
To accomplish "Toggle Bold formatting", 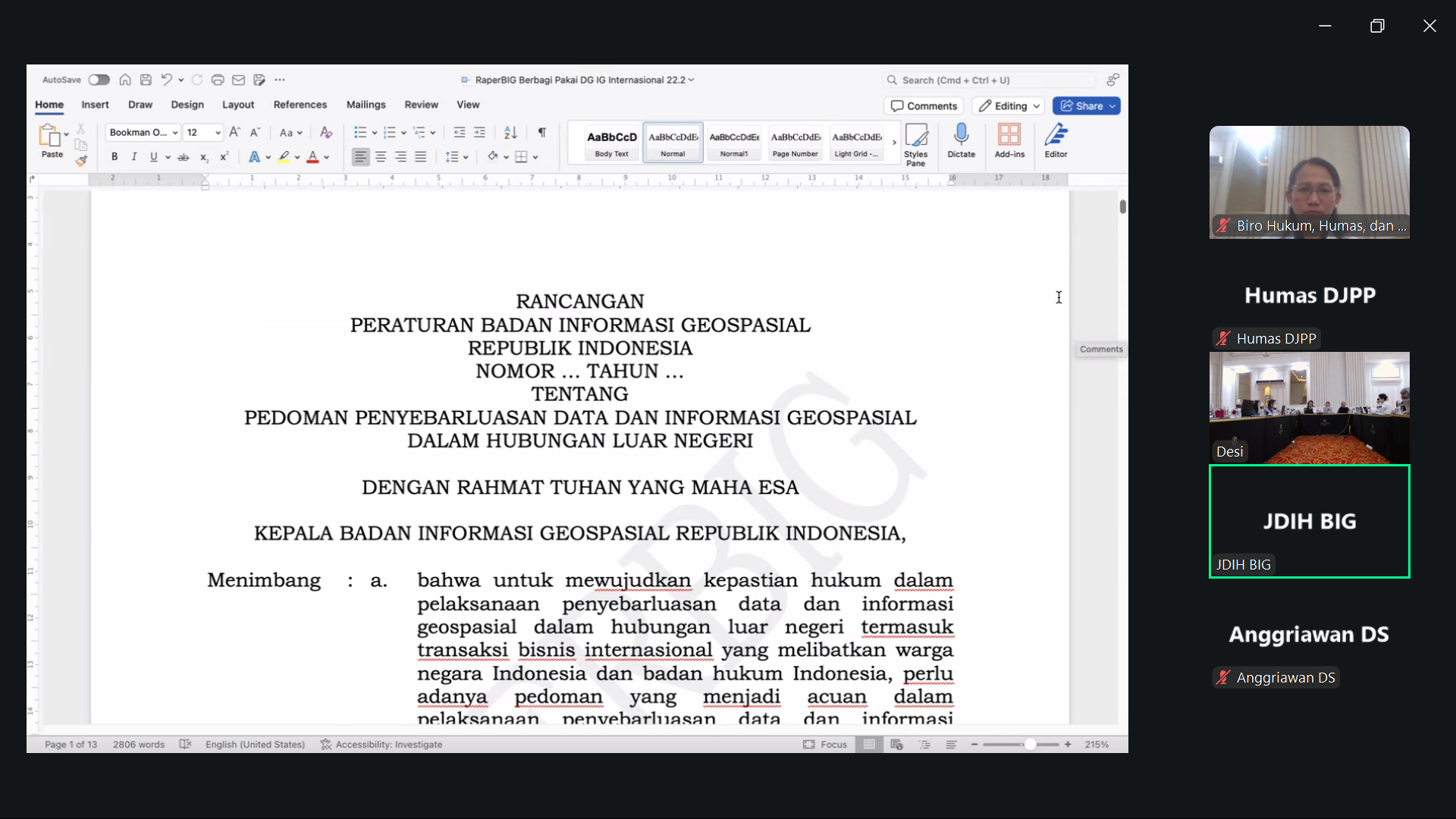I will [115, 157].
